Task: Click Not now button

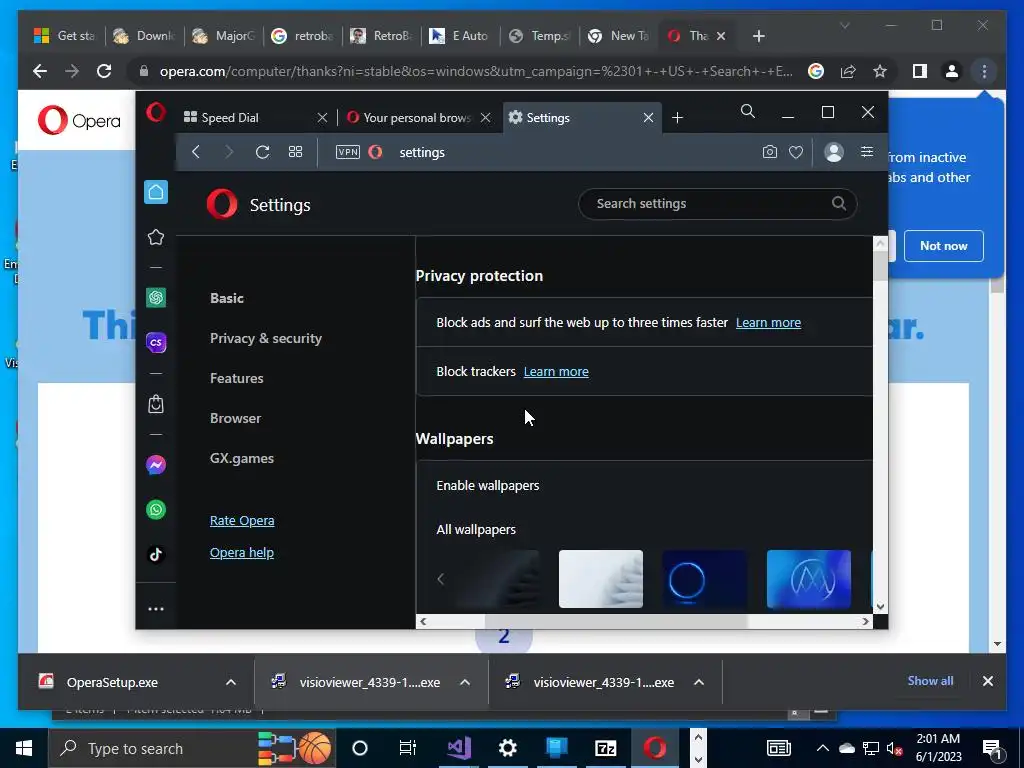Action: coord(944,246)
